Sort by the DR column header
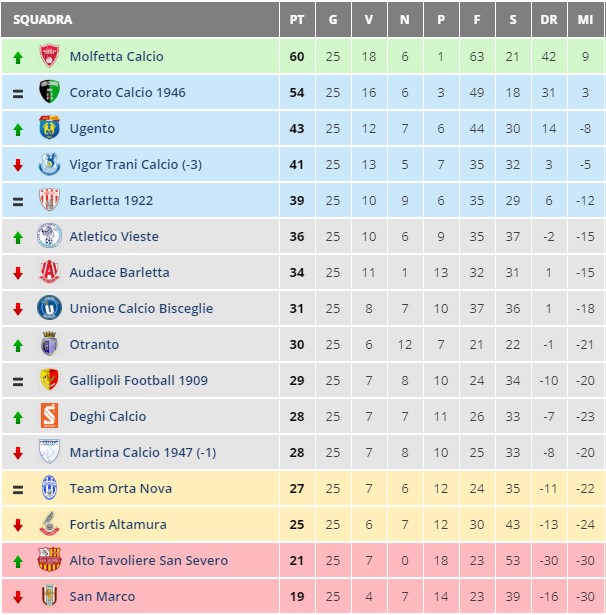The width and height of the screenshot is (606, 615). click(548, 20)
